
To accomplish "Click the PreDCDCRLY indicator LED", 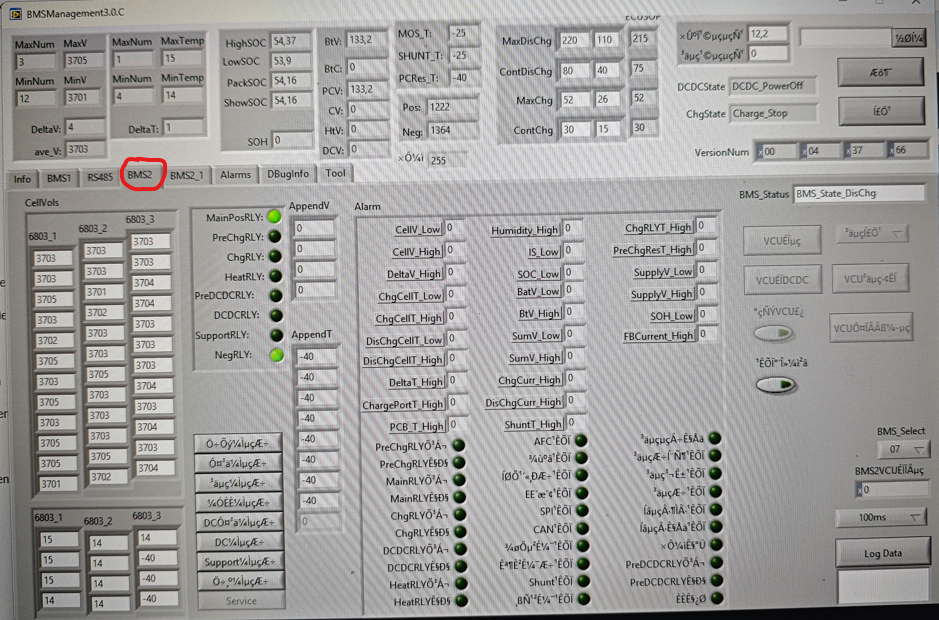I will point(275,296).
